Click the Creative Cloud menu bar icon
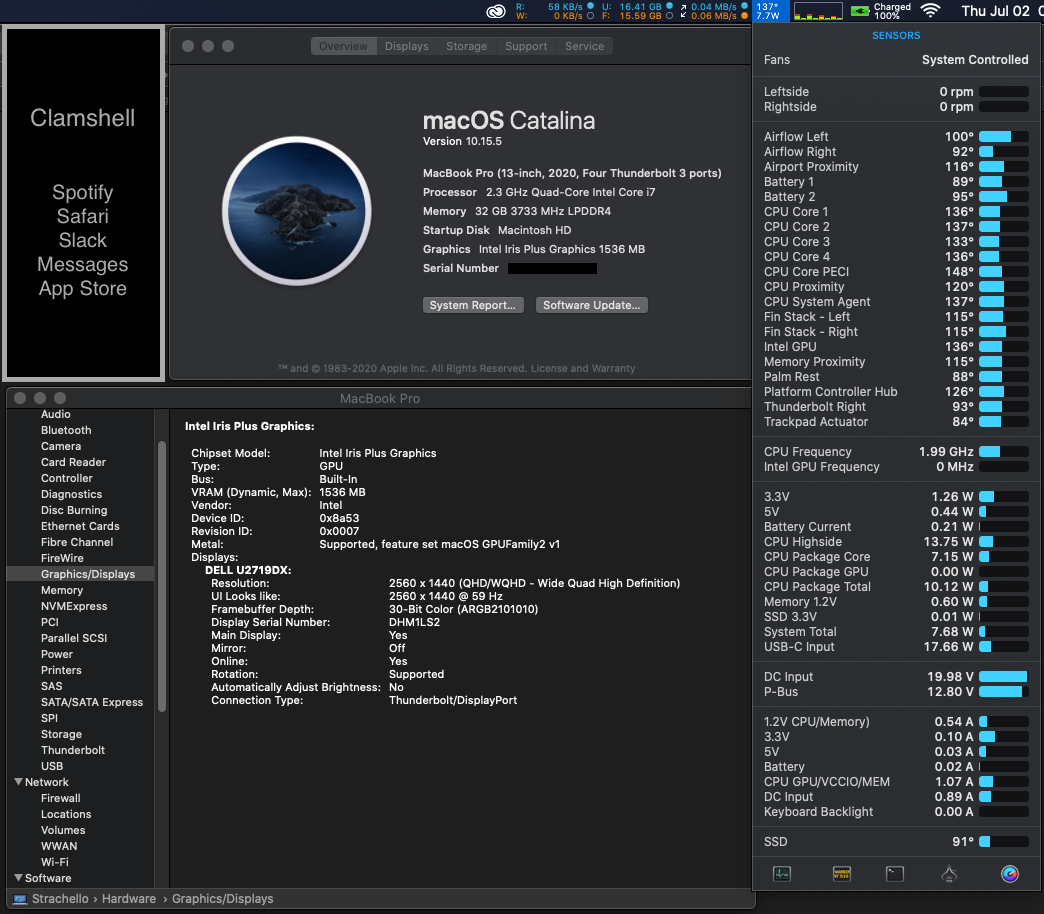Image resolution: width=1044 pixels, height=914 pixels. click(496, 12)
